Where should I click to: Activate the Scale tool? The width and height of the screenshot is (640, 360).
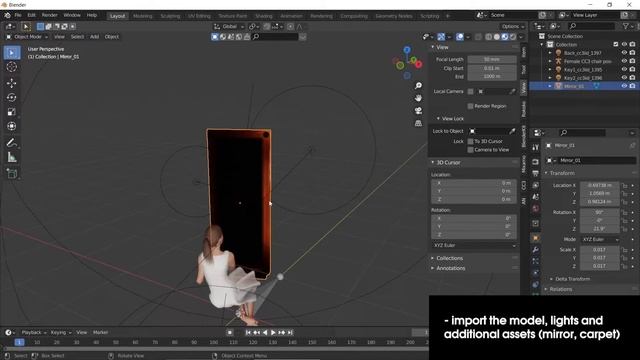point(12,111)
